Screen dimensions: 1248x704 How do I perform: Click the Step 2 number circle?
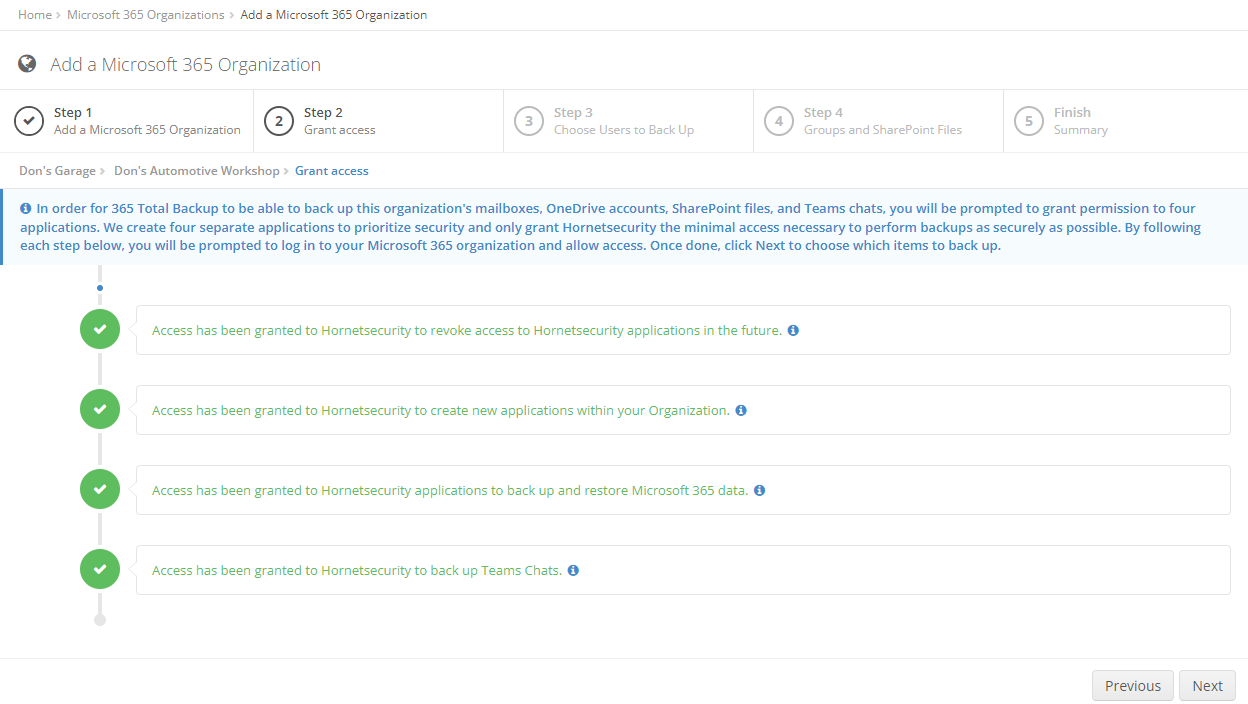tap(279, 121)
